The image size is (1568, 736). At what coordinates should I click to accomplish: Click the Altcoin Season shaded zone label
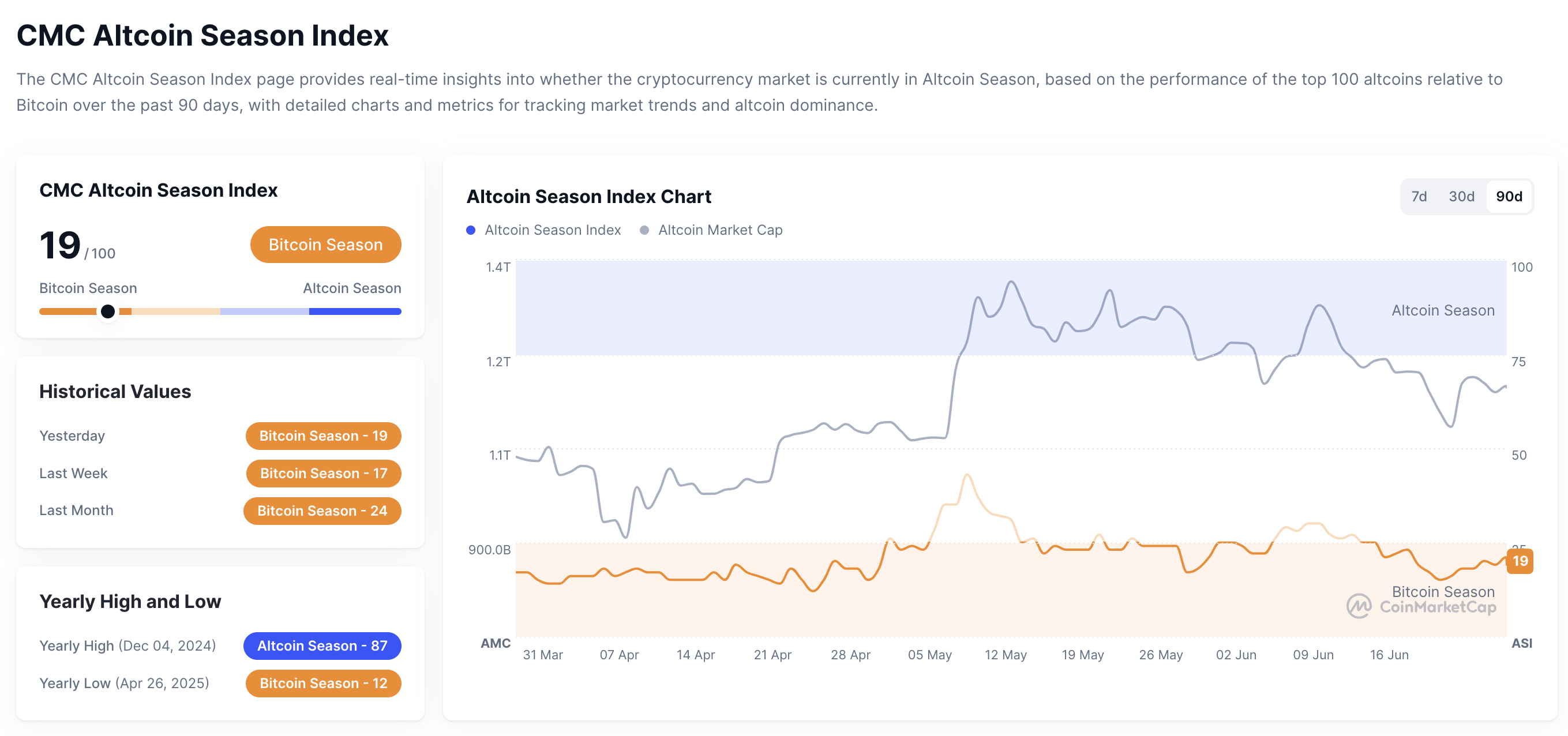coord(1443,310)
